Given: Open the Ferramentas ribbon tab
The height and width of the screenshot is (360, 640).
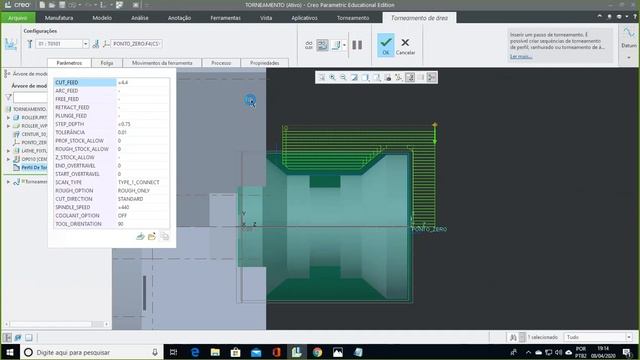Looking at the screenshot, I should [225, 18].
